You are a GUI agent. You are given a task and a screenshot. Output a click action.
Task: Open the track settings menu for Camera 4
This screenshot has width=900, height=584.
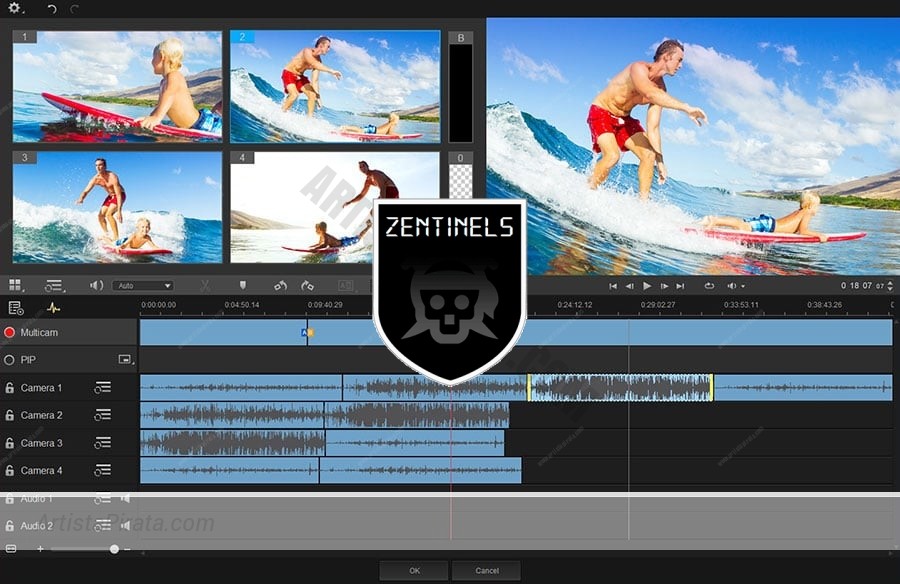coord(102,470)
